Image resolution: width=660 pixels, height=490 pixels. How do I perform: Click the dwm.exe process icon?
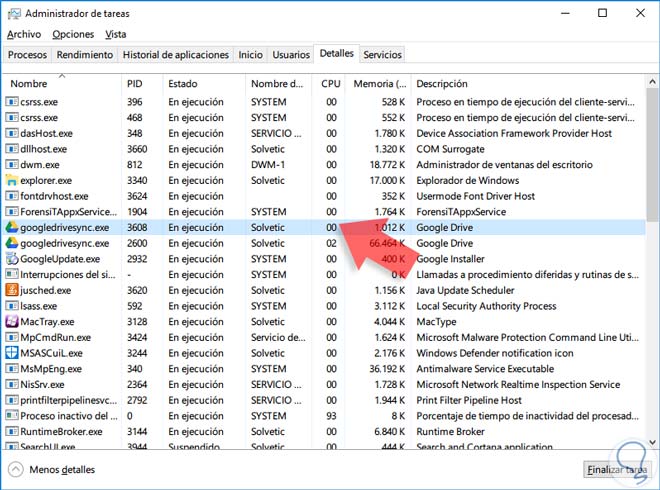tap(12, 164)
